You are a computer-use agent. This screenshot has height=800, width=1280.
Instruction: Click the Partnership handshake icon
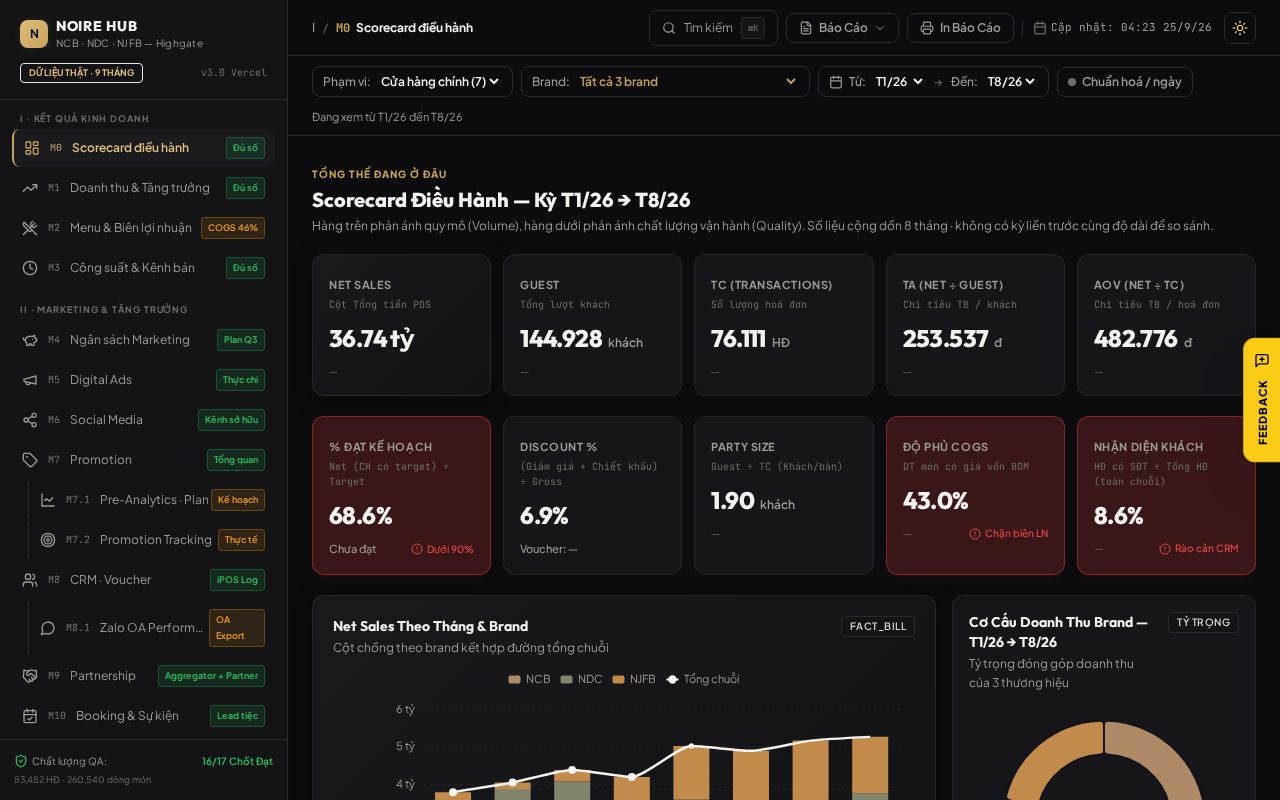click(x=30, y=676)
